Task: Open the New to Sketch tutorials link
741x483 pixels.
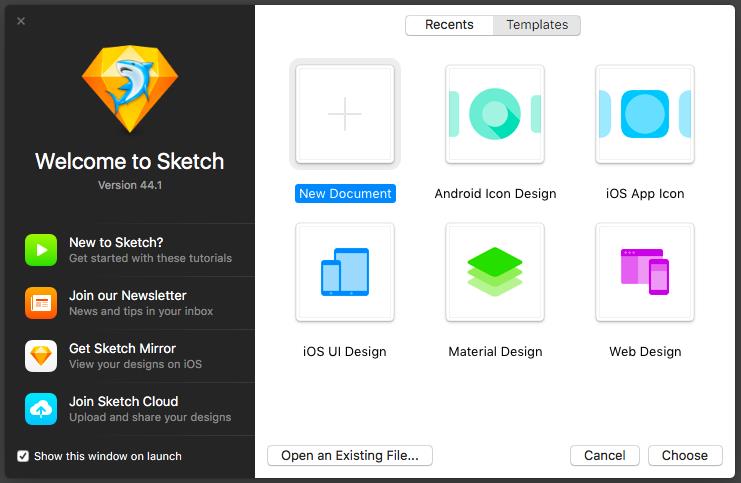Action: [116, 242]
